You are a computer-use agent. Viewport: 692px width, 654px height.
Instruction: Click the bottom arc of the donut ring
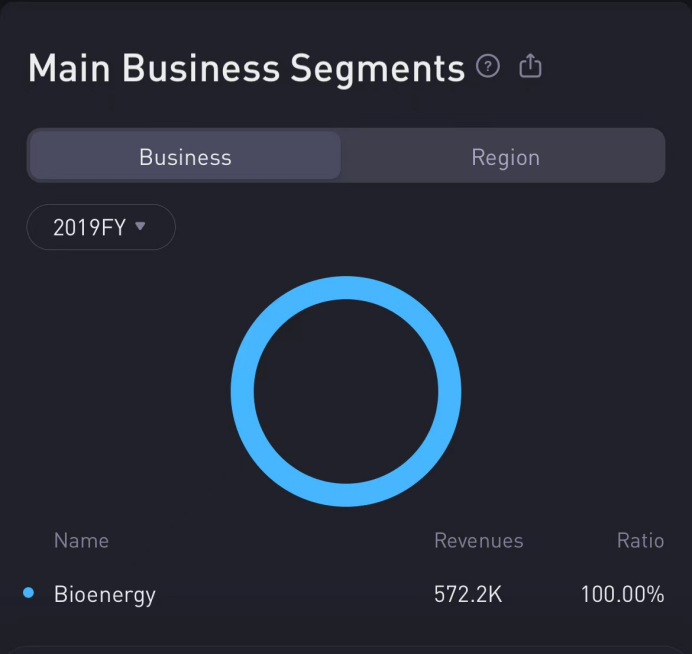pyautogui.click(x=346, y=494)
